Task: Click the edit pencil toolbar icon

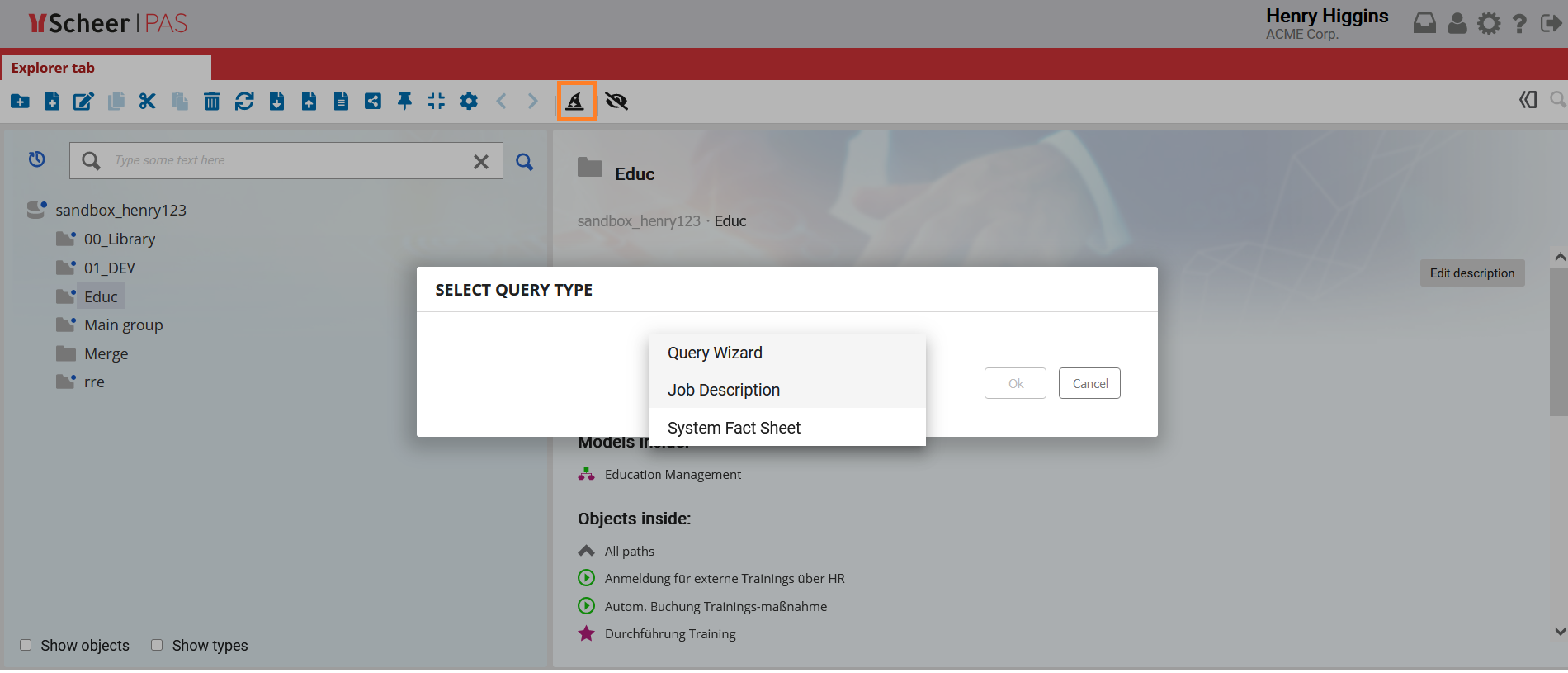Action: 83,102
